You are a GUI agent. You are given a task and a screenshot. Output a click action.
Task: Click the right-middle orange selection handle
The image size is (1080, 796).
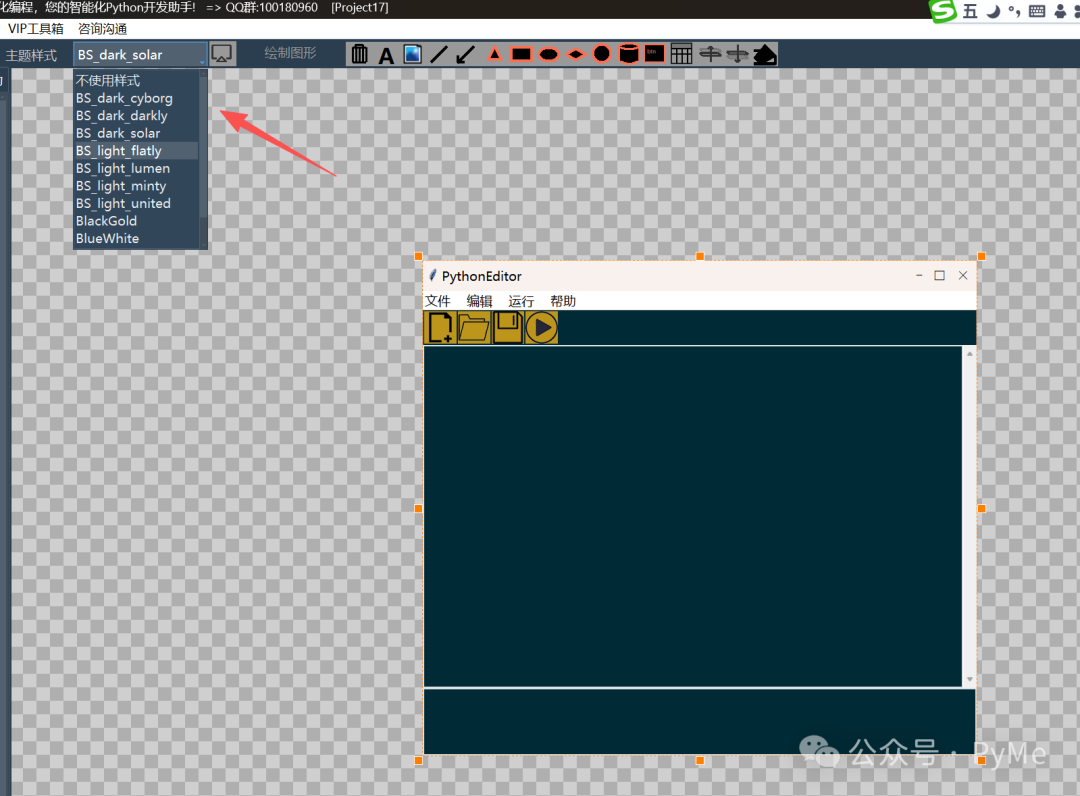982,508
